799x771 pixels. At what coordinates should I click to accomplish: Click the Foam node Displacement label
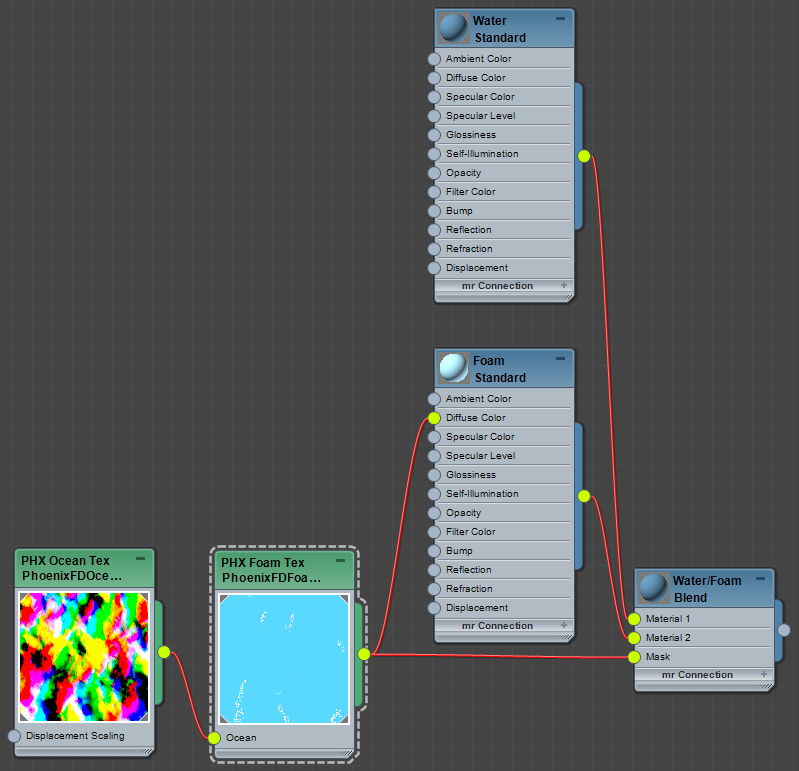pos(477,608)
